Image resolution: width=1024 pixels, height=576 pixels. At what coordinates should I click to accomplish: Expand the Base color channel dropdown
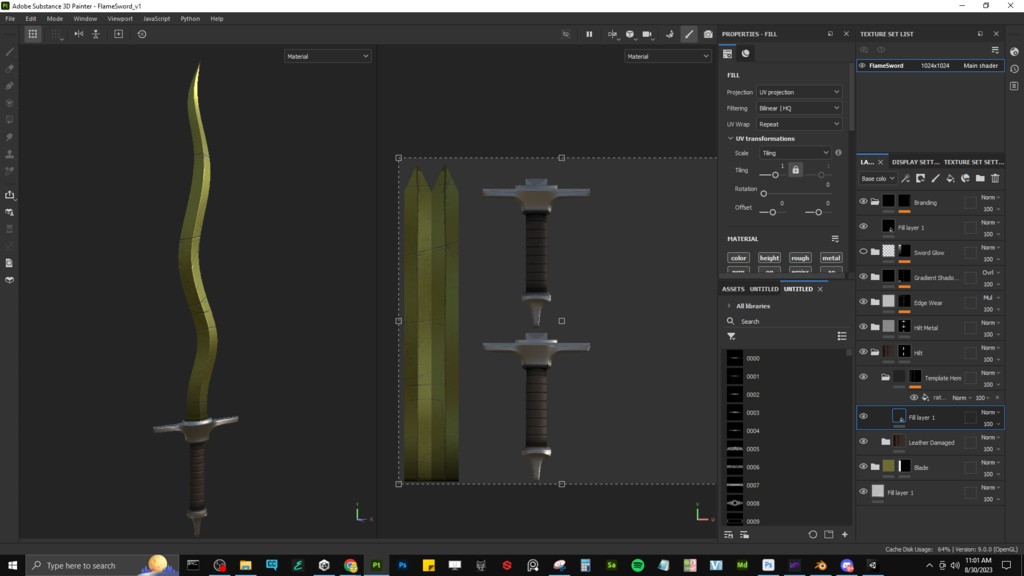click(877, 177)
